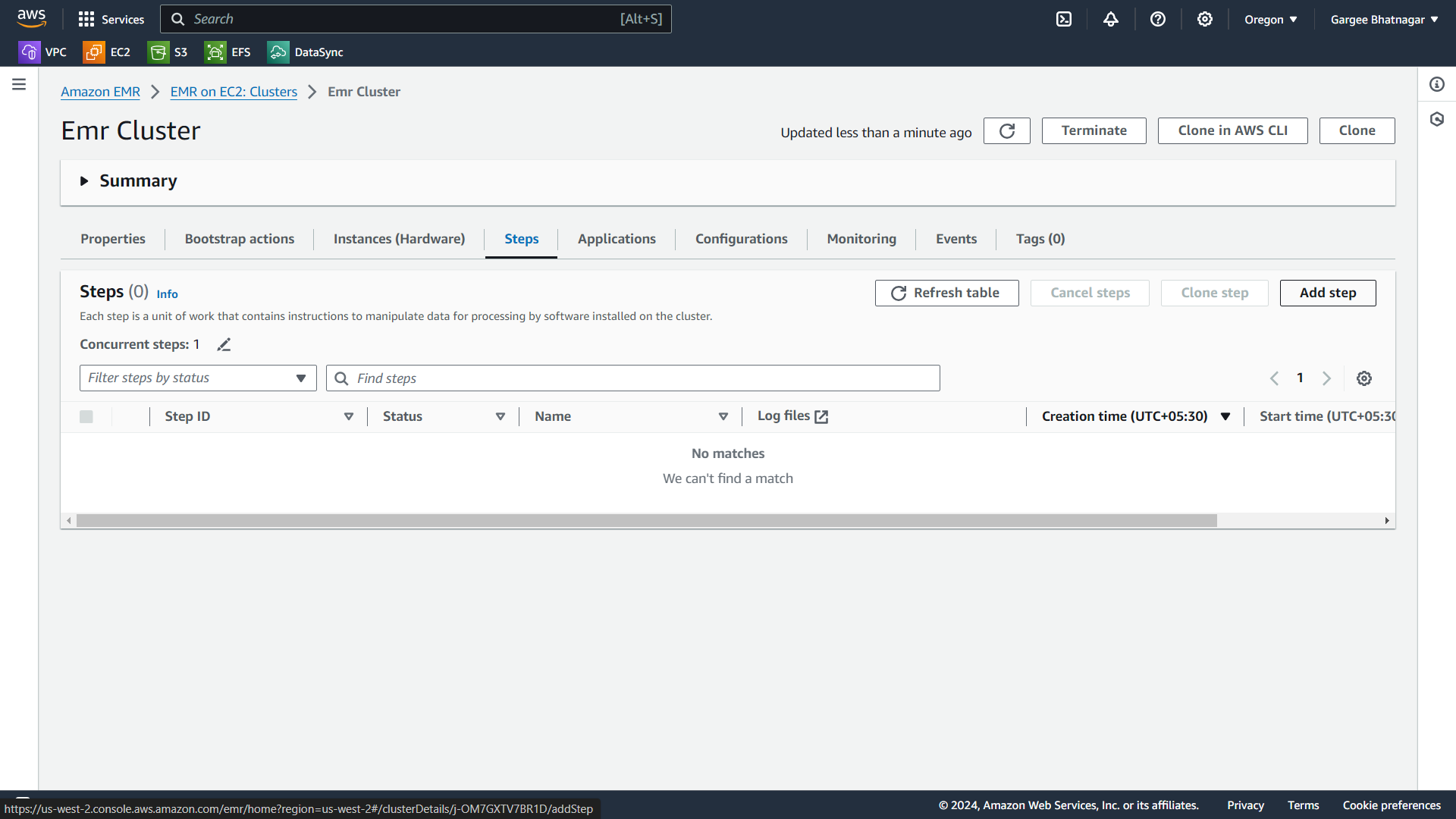Open the DataSync service shortcut

306,52
